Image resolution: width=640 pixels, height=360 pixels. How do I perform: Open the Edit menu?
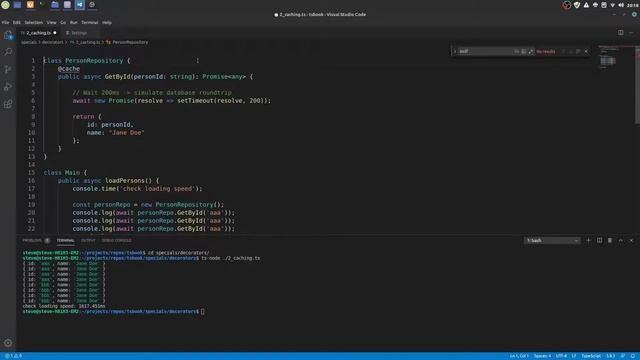[x=17, y=22]
